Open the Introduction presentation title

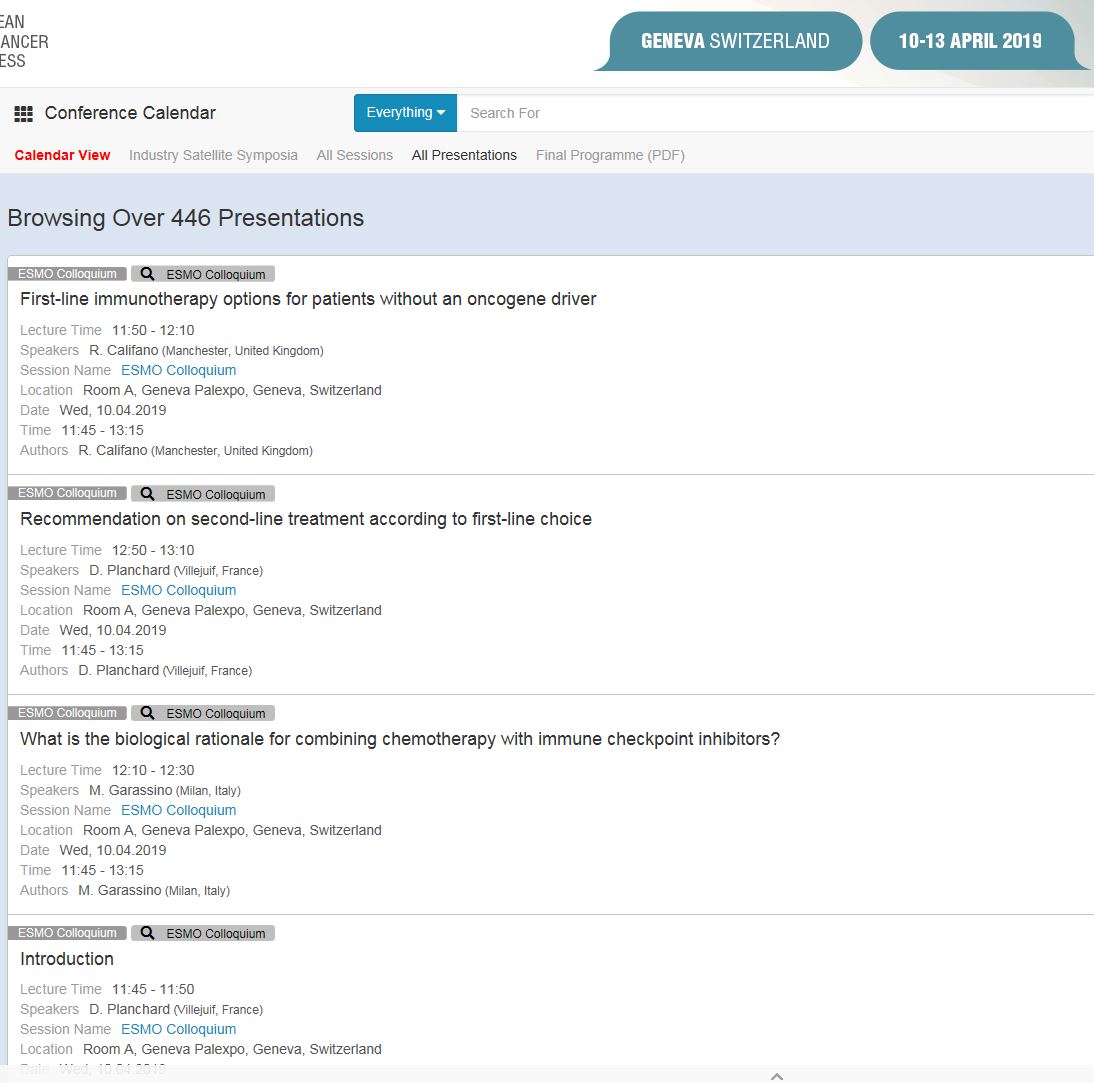[x=67, y=959]
